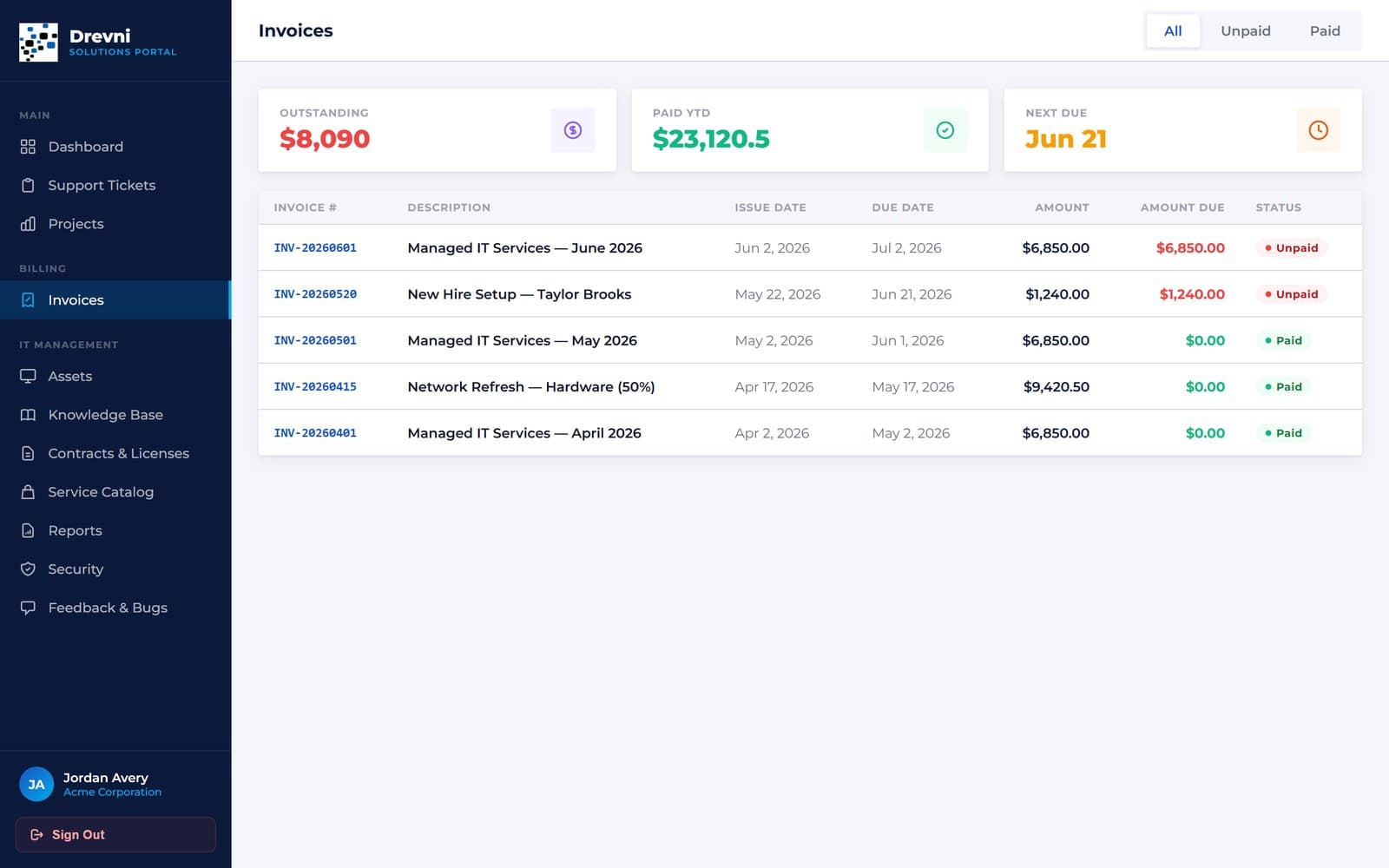
Task: Click the $23,120.5 paid YTD value
Action: (711, 139)
